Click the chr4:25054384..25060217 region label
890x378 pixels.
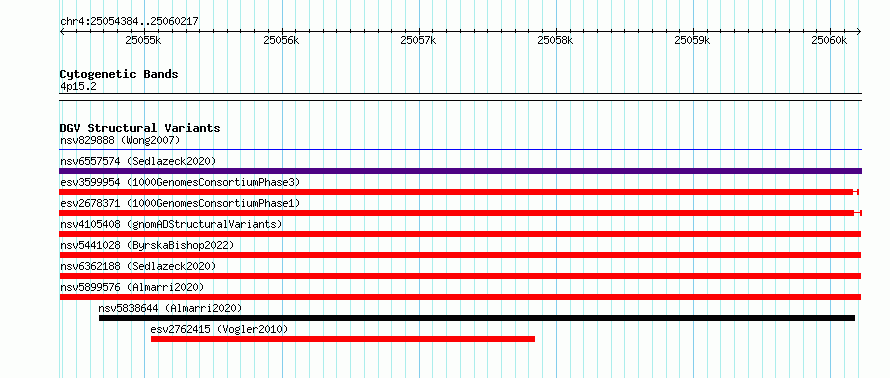pos(129,22)
